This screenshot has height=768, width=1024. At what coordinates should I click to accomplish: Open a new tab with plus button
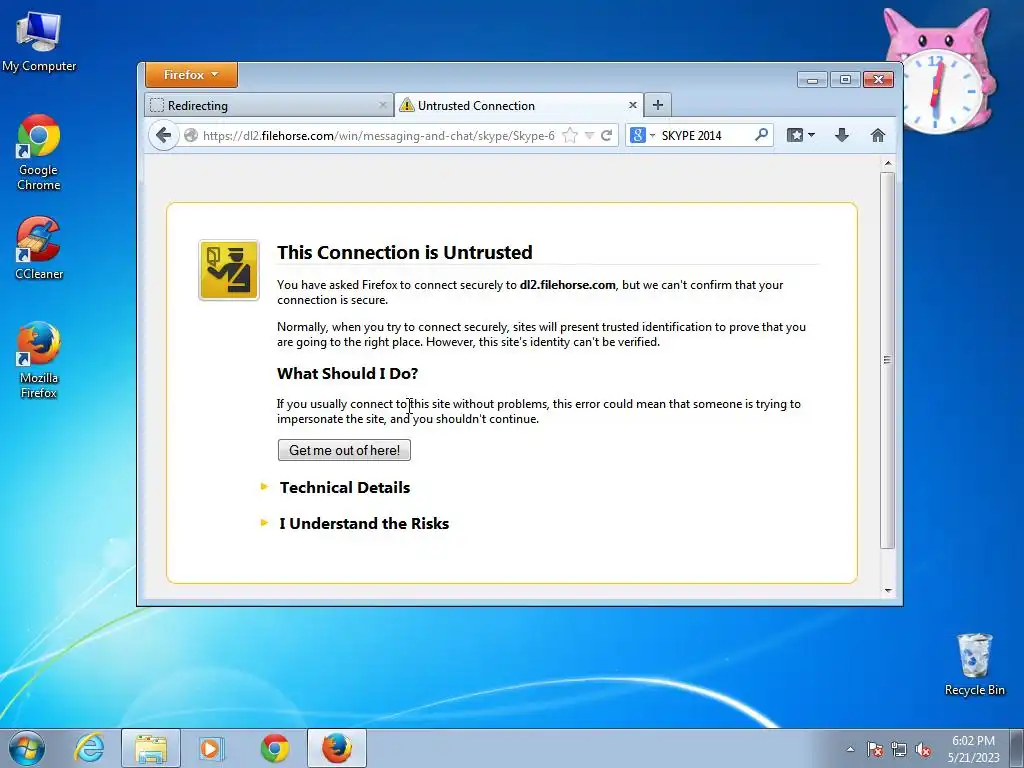coord(658,105)
